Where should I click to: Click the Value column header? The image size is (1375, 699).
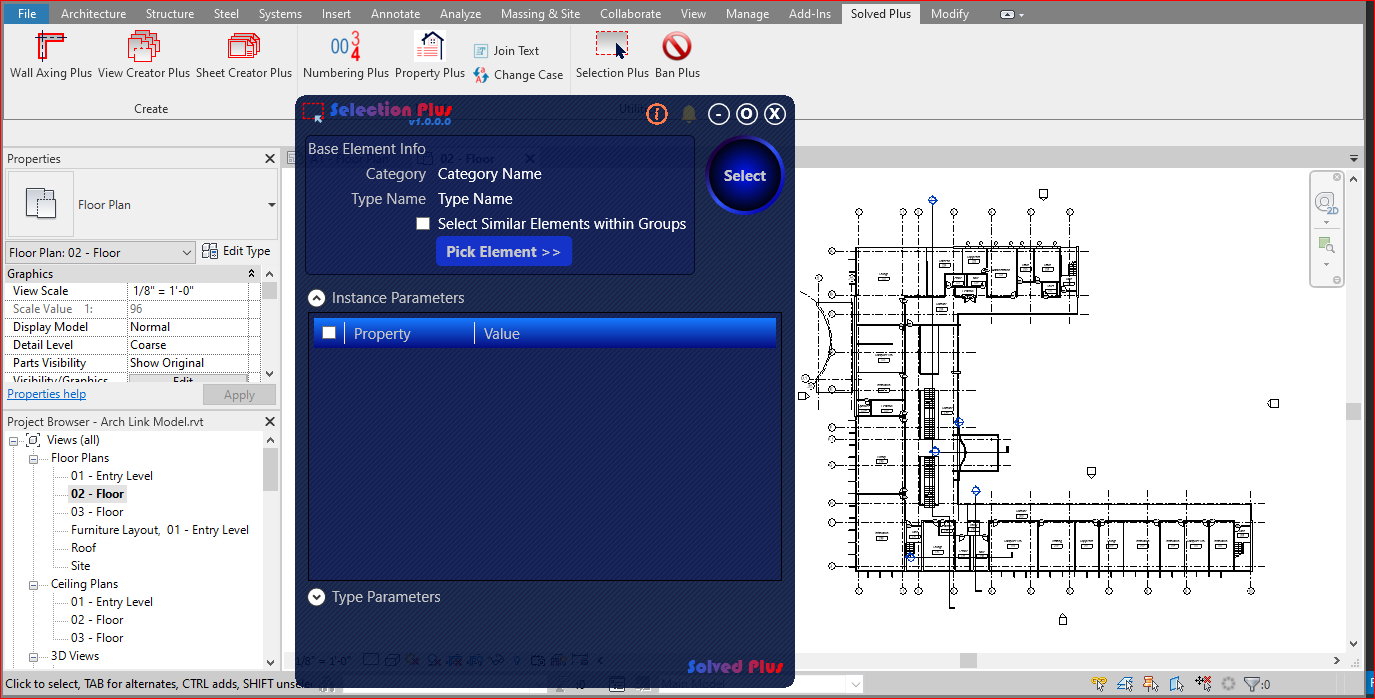[x=626, y=334]
